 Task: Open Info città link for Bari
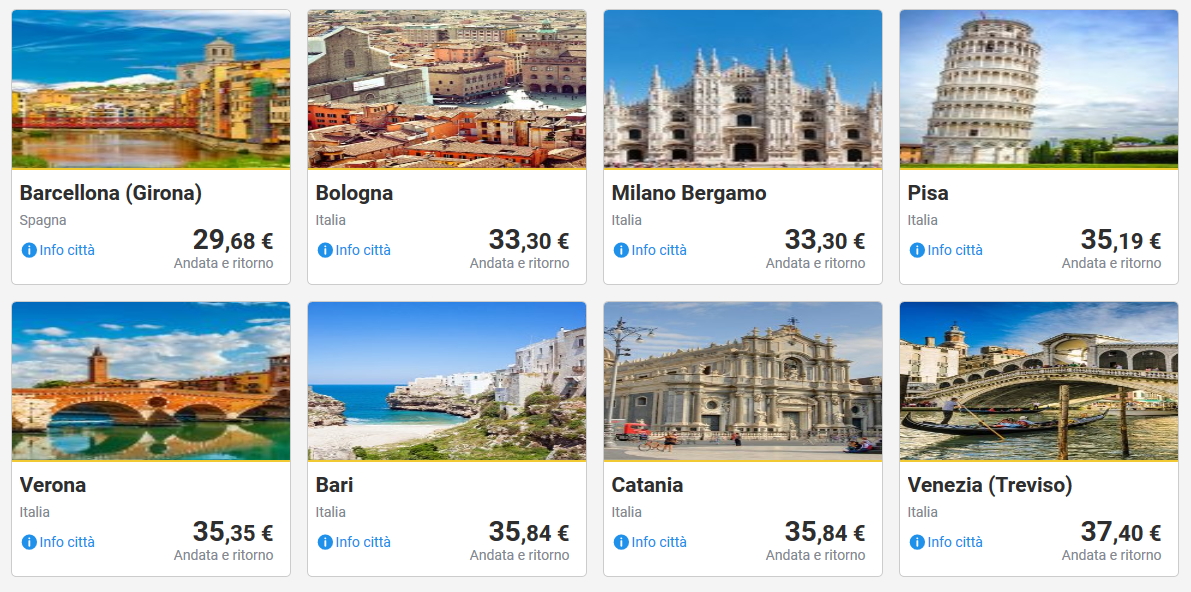[x=363, y=542]
